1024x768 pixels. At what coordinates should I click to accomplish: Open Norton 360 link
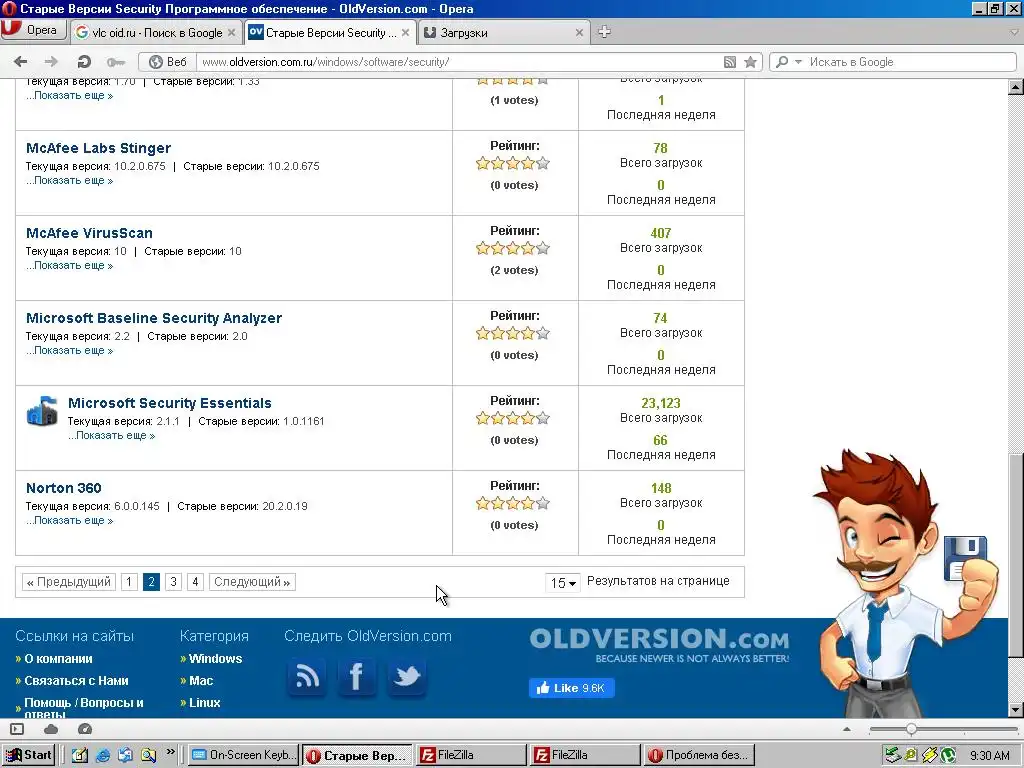(x=64, y=488)
